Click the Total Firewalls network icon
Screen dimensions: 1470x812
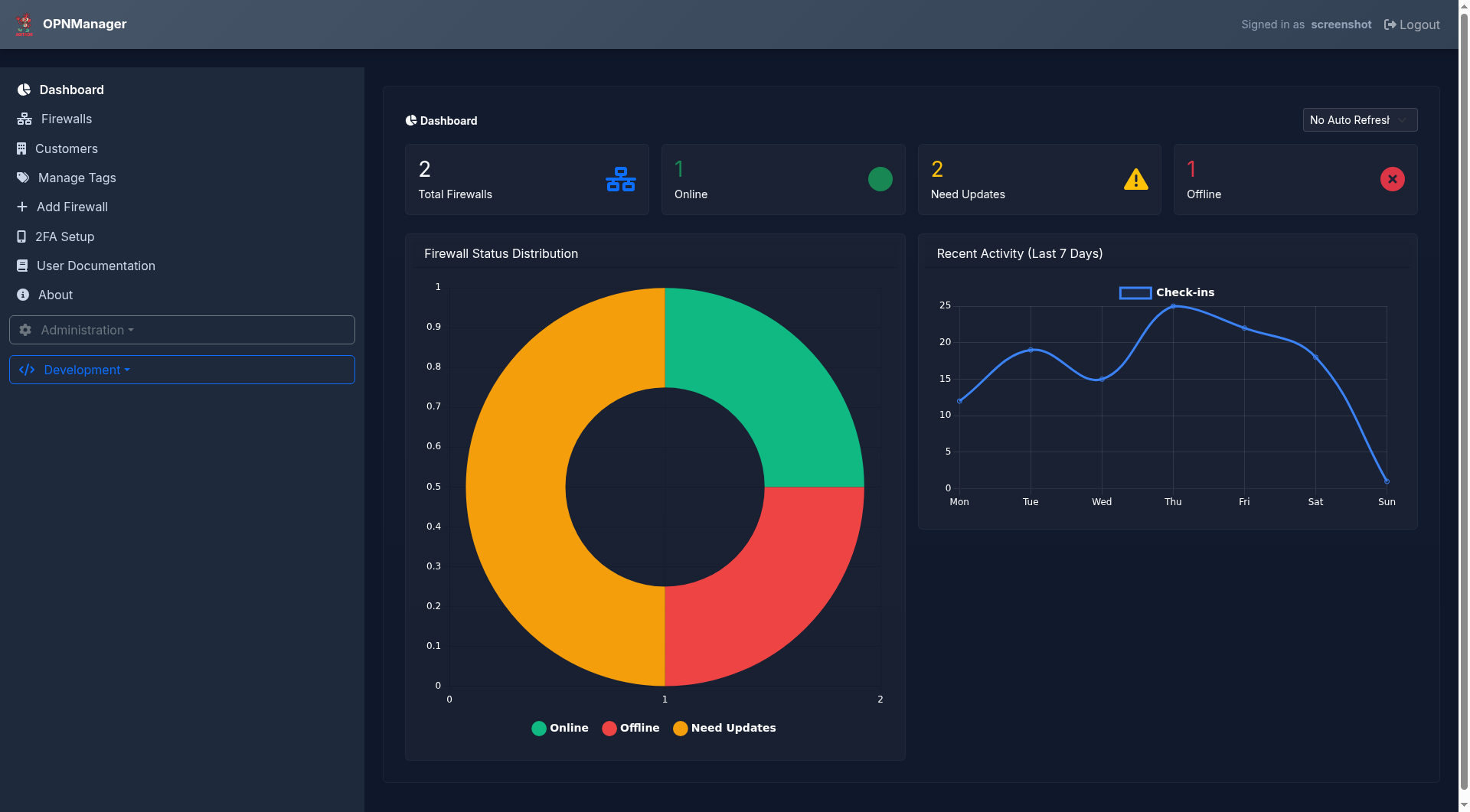(x=620, y=179)
